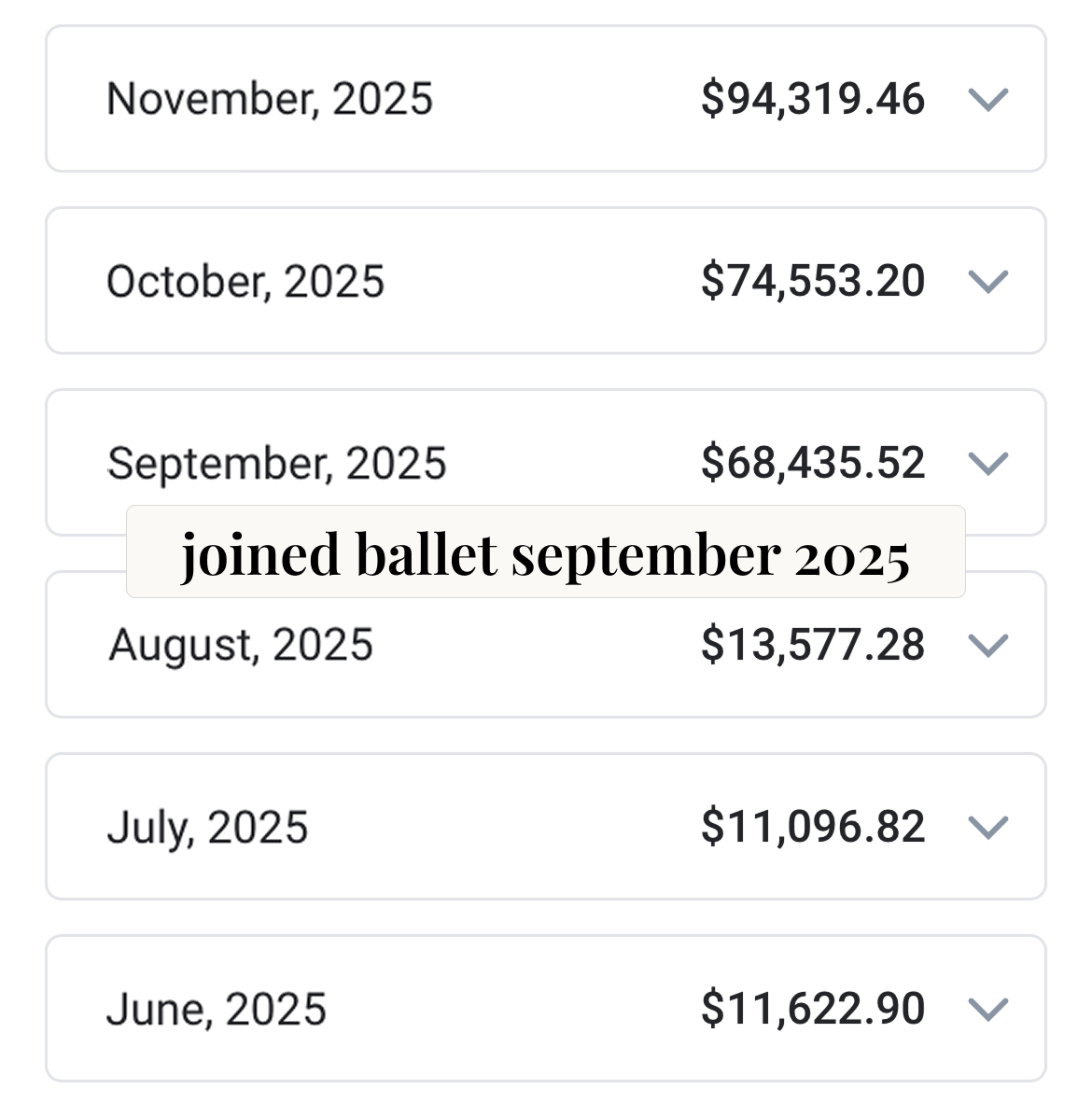Select the "September, 2025" label text
1092x1103 pixels.
point(277,463)
